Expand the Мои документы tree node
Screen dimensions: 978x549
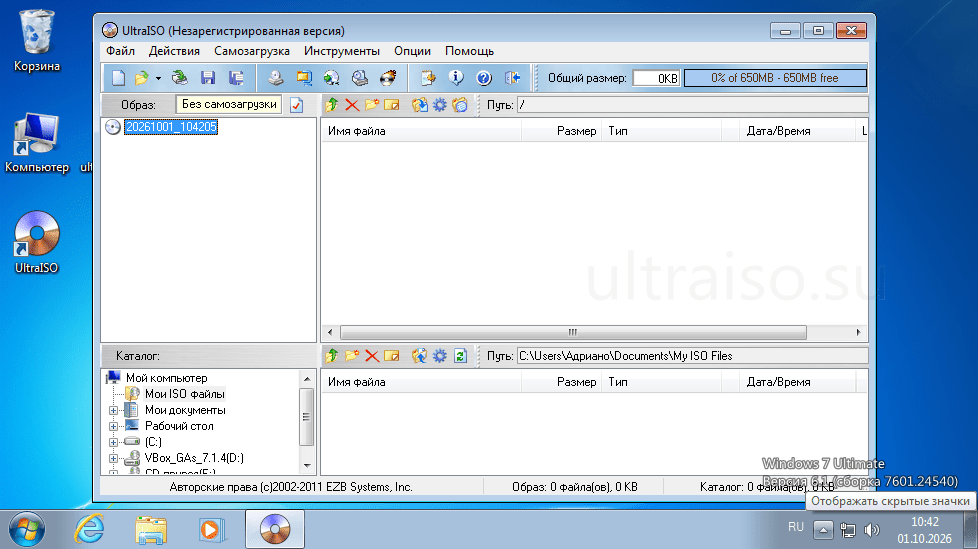[x=114, y=411]
